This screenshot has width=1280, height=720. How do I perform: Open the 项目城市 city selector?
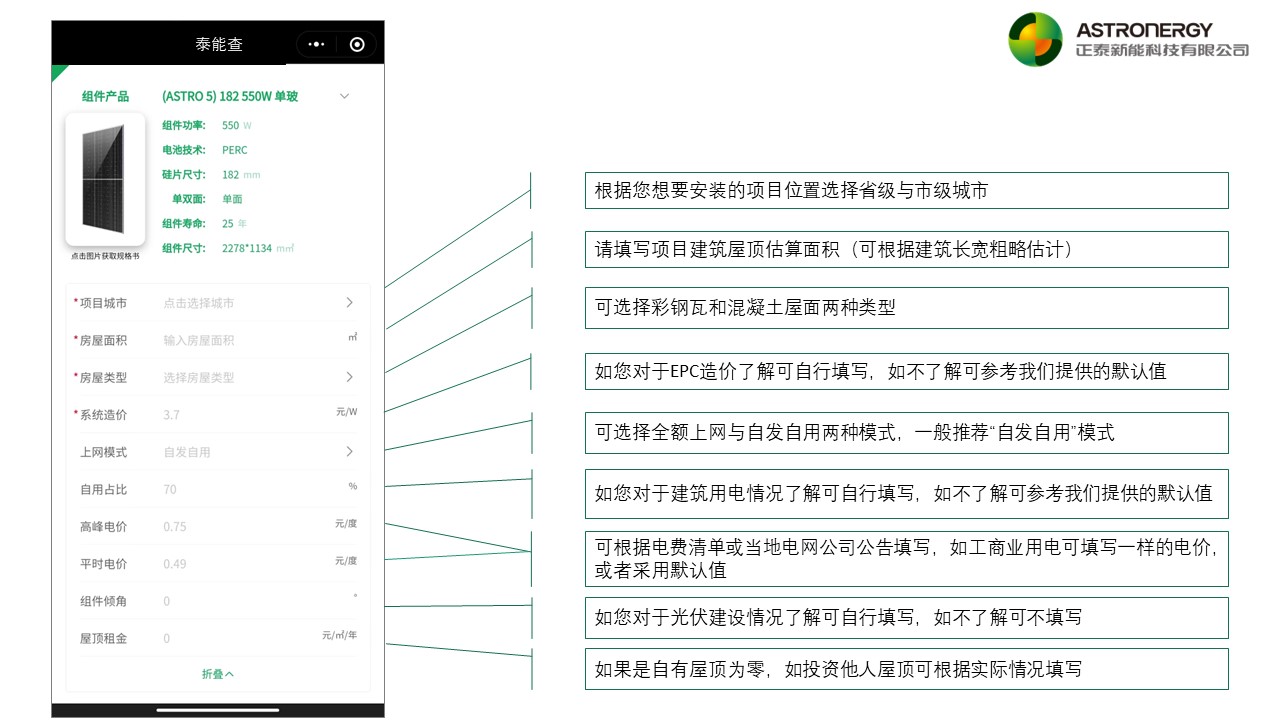coord(349,302)
